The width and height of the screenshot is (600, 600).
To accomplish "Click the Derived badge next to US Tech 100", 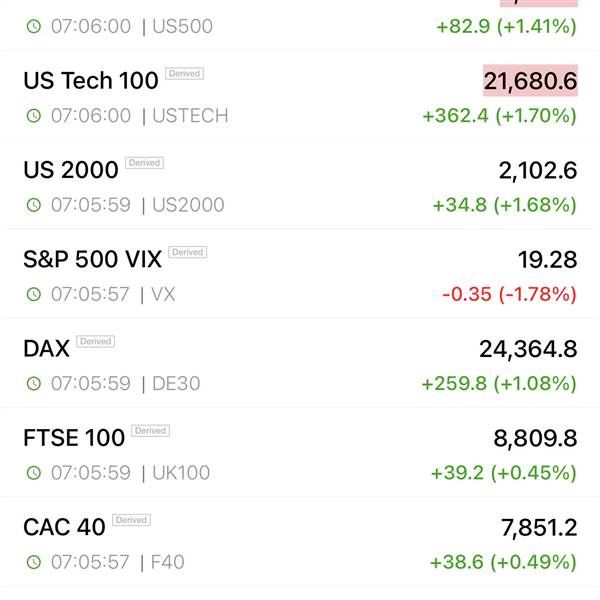I will coord(184,73).
